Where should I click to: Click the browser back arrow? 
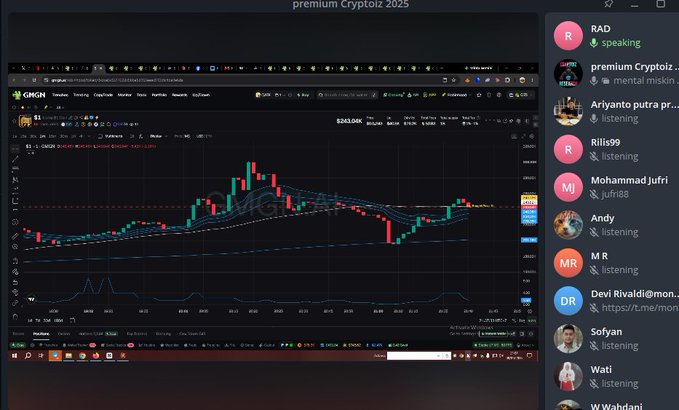pyautogui.click(x=14, y=80)
